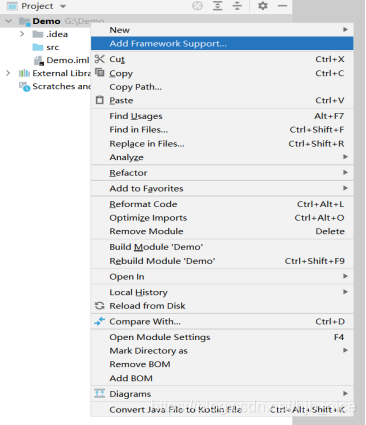The image size is (366, 425).
Task: Open Project panel settings gear
Action: pos(263,6)
